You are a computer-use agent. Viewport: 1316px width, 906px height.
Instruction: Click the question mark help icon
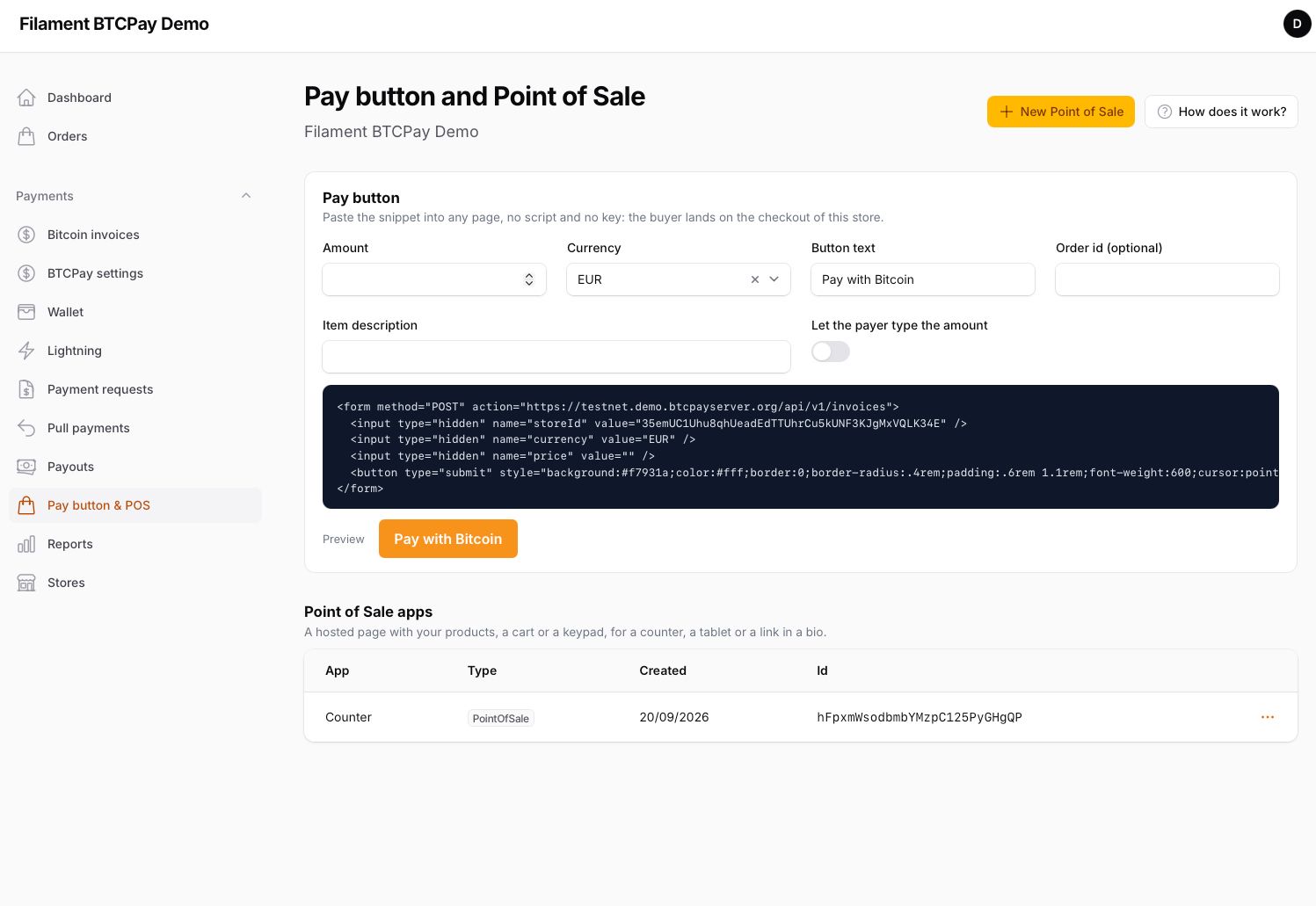point(1165,112)
